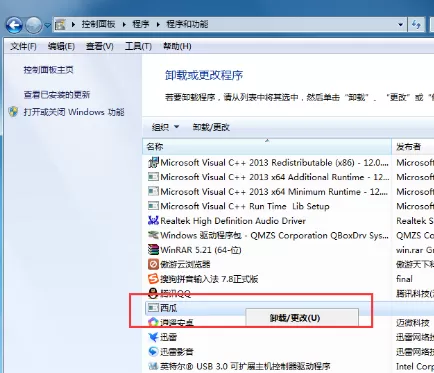Click the refresh button beside address bar
The image size is (434, 373).
[416, 24]
